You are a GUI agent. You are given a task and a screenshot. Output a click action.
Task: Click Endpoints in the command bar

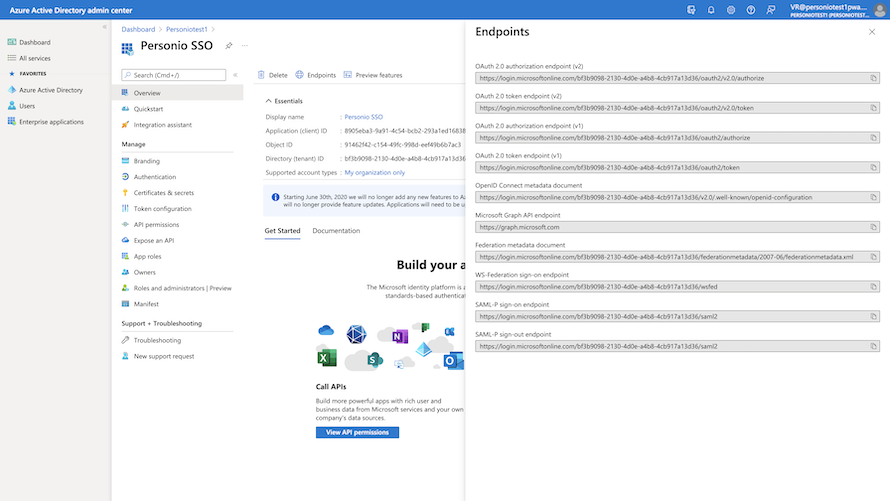(316, 75)
